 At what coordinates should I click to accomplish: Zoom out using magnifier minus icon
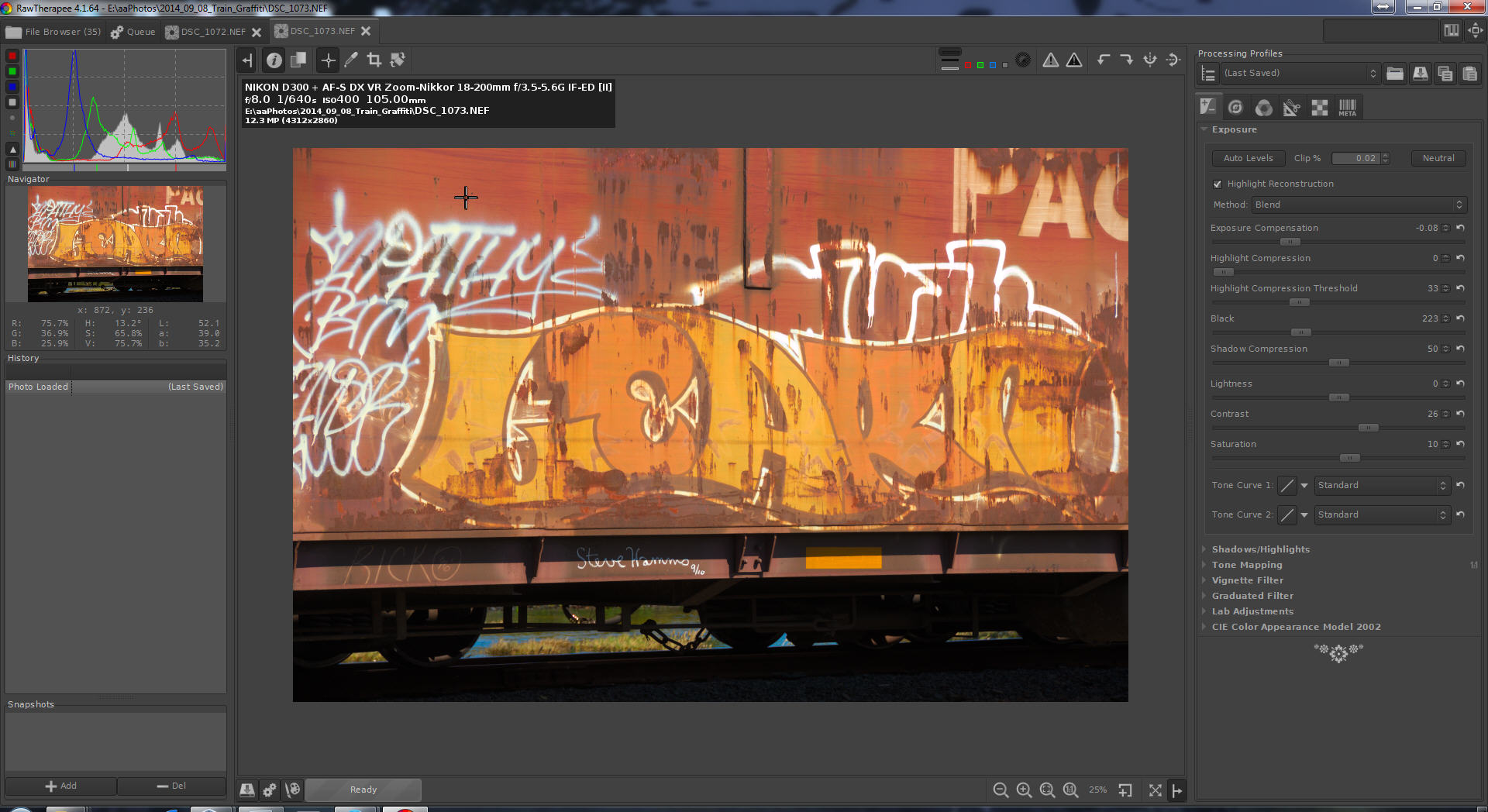tap(1001, 790)
